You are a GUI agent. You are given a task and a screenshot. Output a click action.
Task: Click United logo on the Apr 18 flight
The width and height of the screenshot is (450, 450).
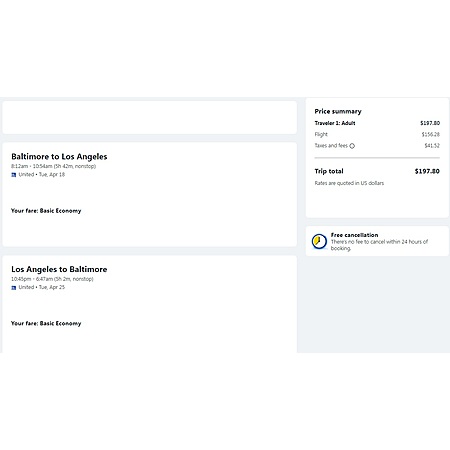click(14, 175)
